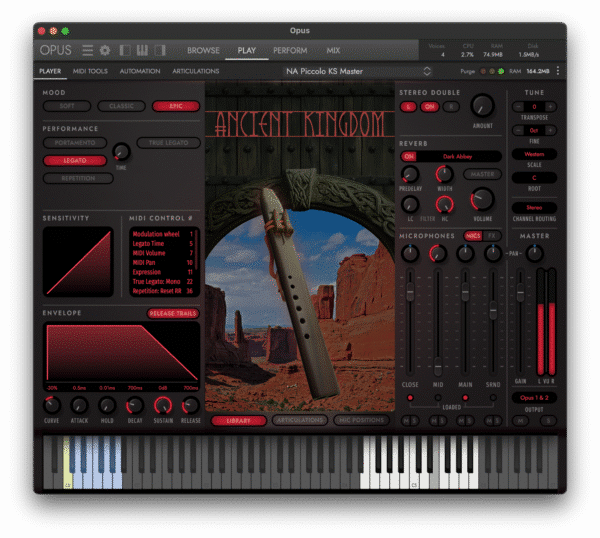Viewport: 600px width, 538px height.
Task: Open the Opus 1 & 2 output dropdown
Action: (x=534, y=398)
